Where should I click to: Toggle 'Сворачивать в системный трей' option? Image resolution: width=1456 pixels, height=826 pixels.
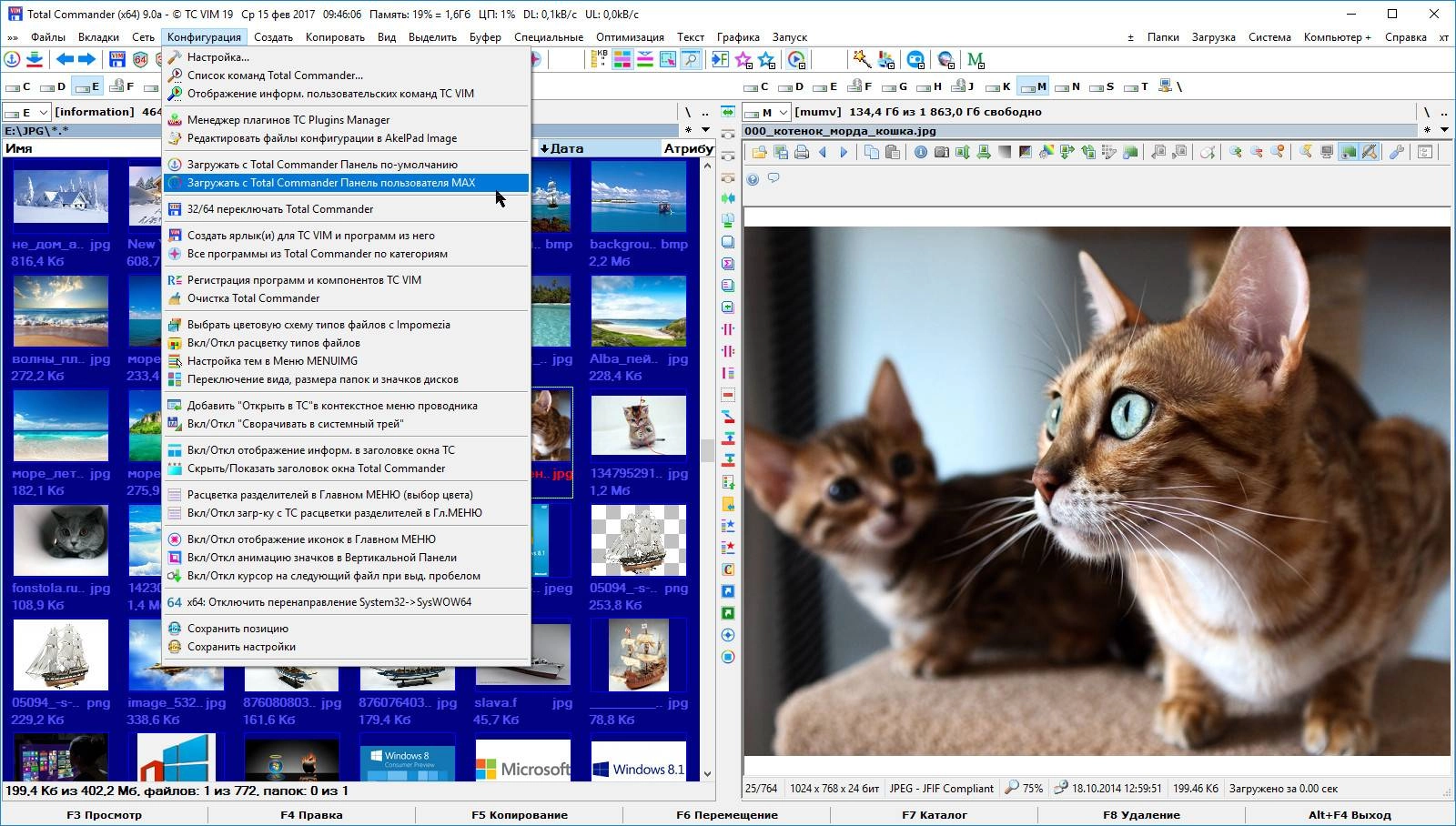click(295, 424)
